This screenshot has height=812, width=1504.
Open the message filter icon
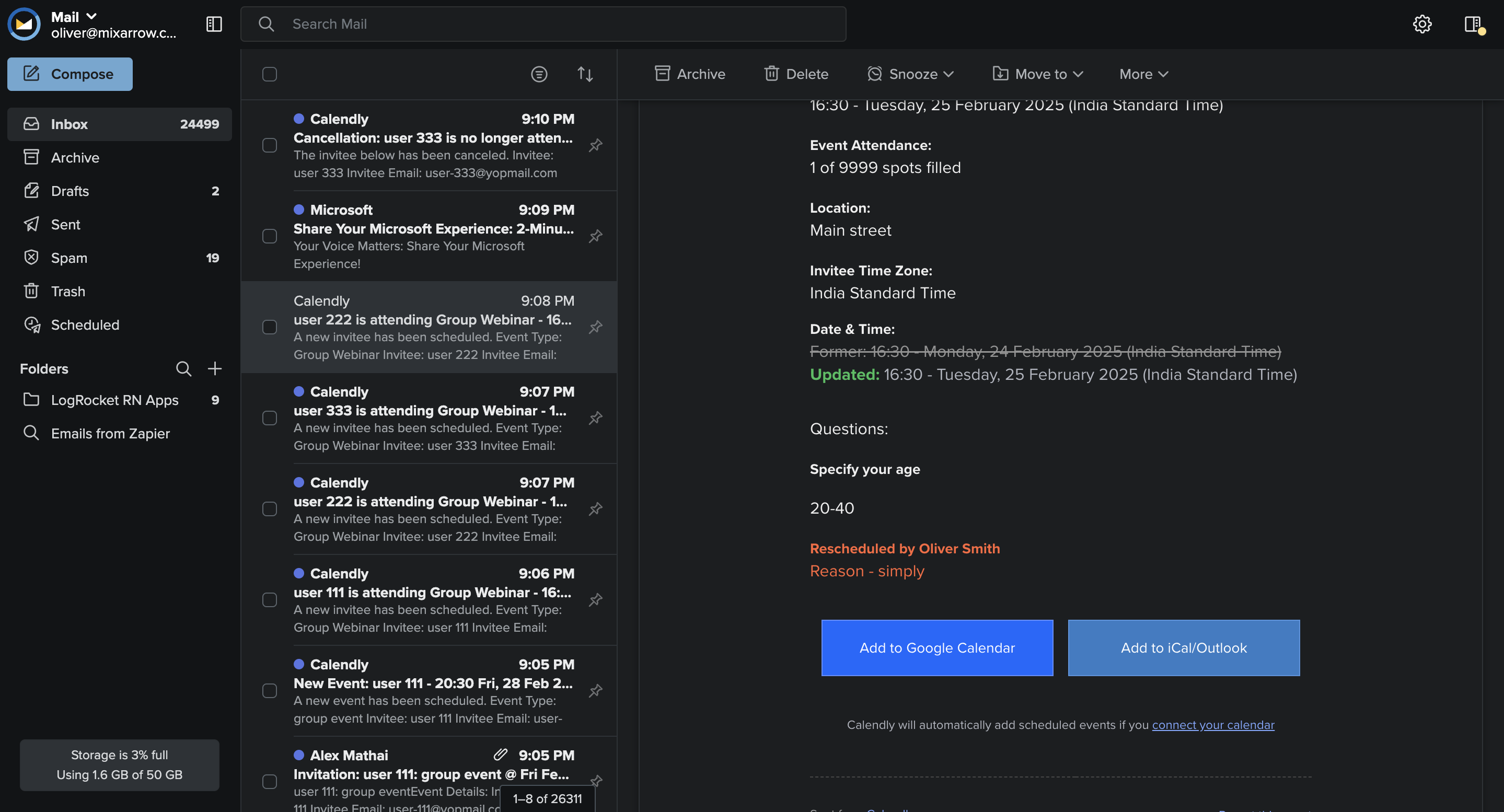coord(539,74)
